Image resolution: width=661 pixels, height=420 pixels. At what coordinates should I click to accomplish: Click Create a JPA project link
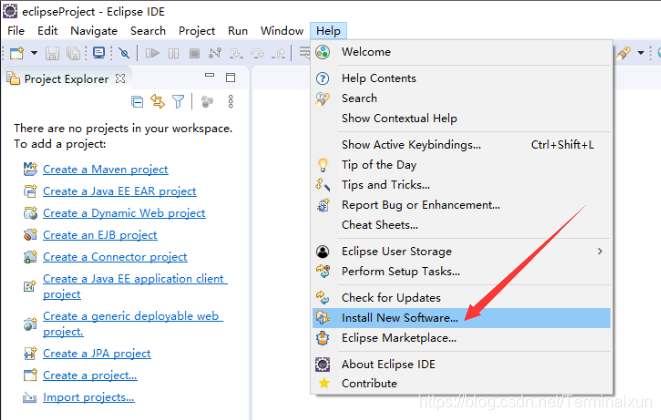tap(97, 354)
